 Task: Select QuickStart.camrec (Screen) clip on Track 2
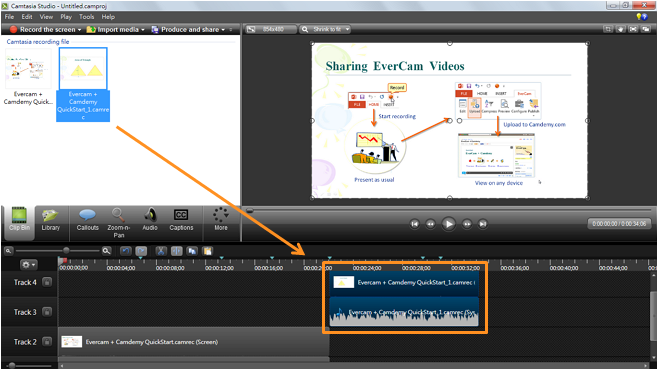tap(193, 342)
